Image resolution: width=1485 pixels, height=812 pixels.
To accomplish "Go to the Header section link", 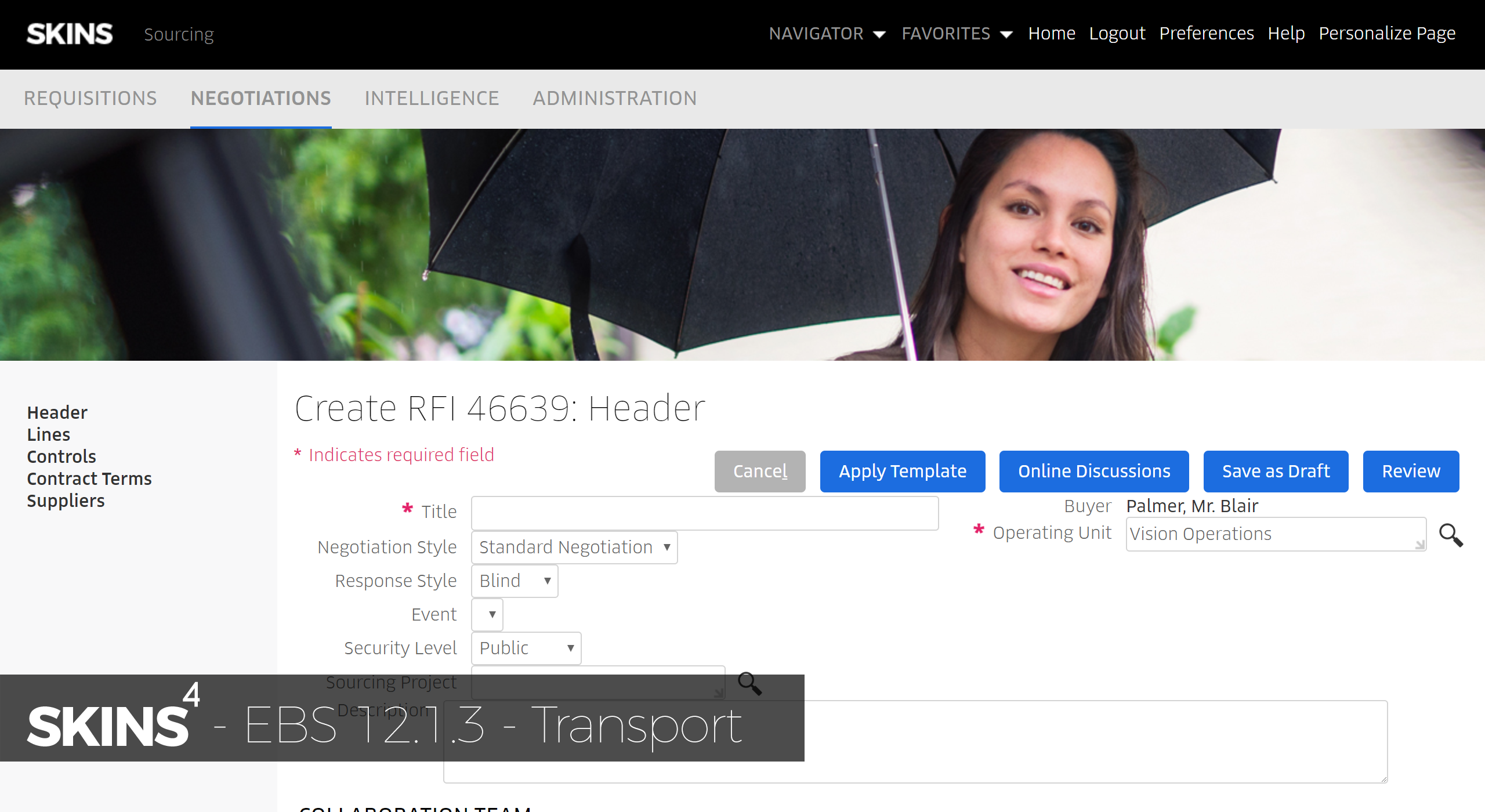I will point(57,412).
